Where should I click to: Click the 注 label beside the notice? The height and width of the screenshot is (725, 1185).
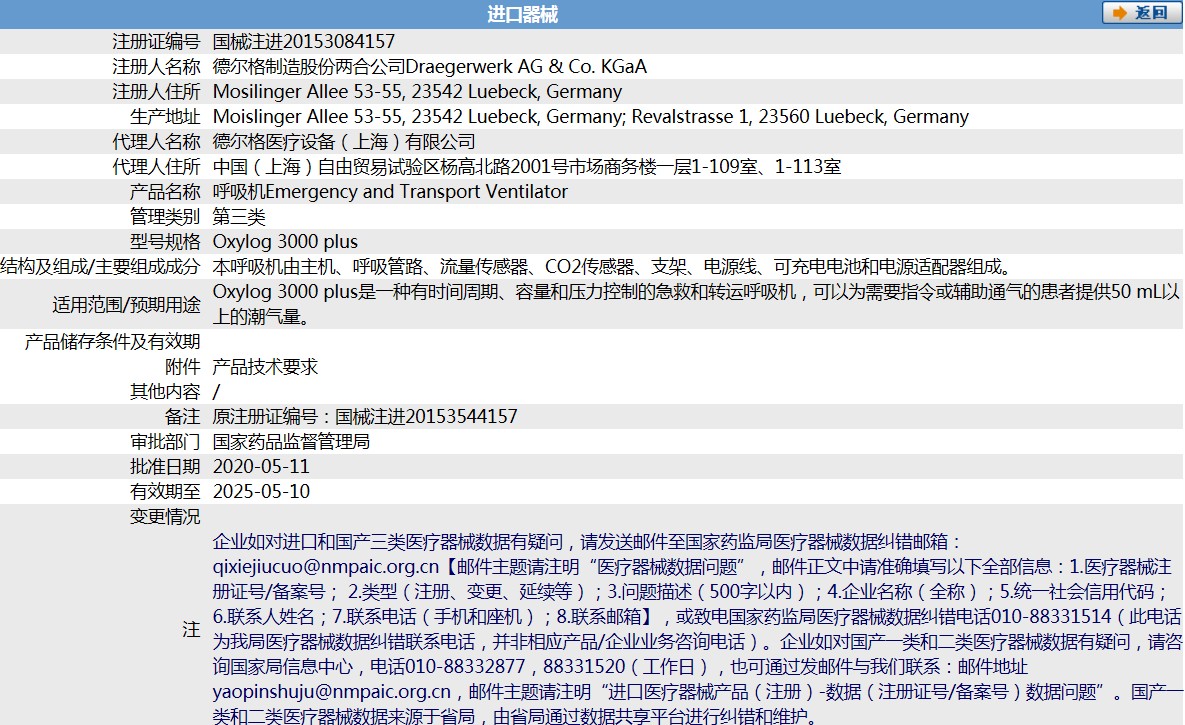pyautogui.click(x=191, y=629)
